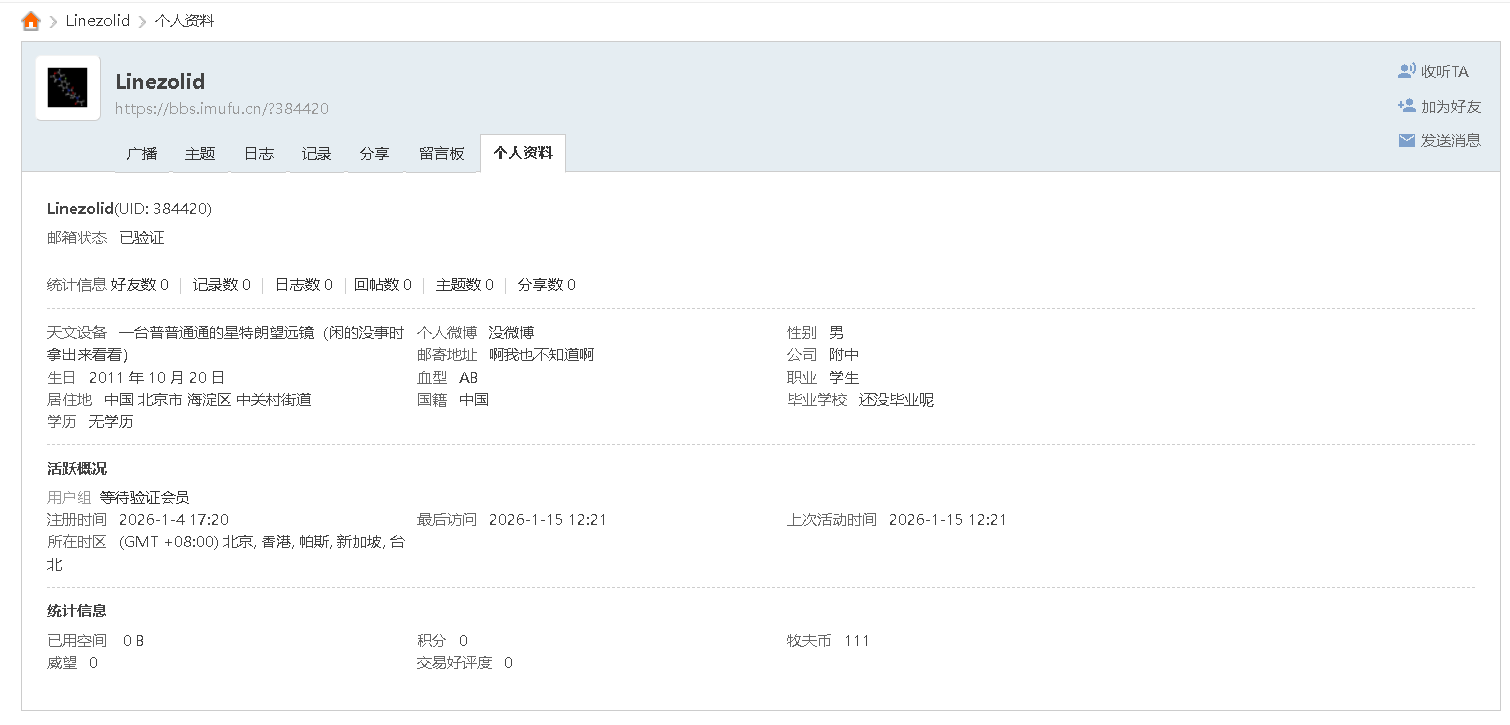
Task: Switch to the 分享 tab
Action: coord(374,153)
